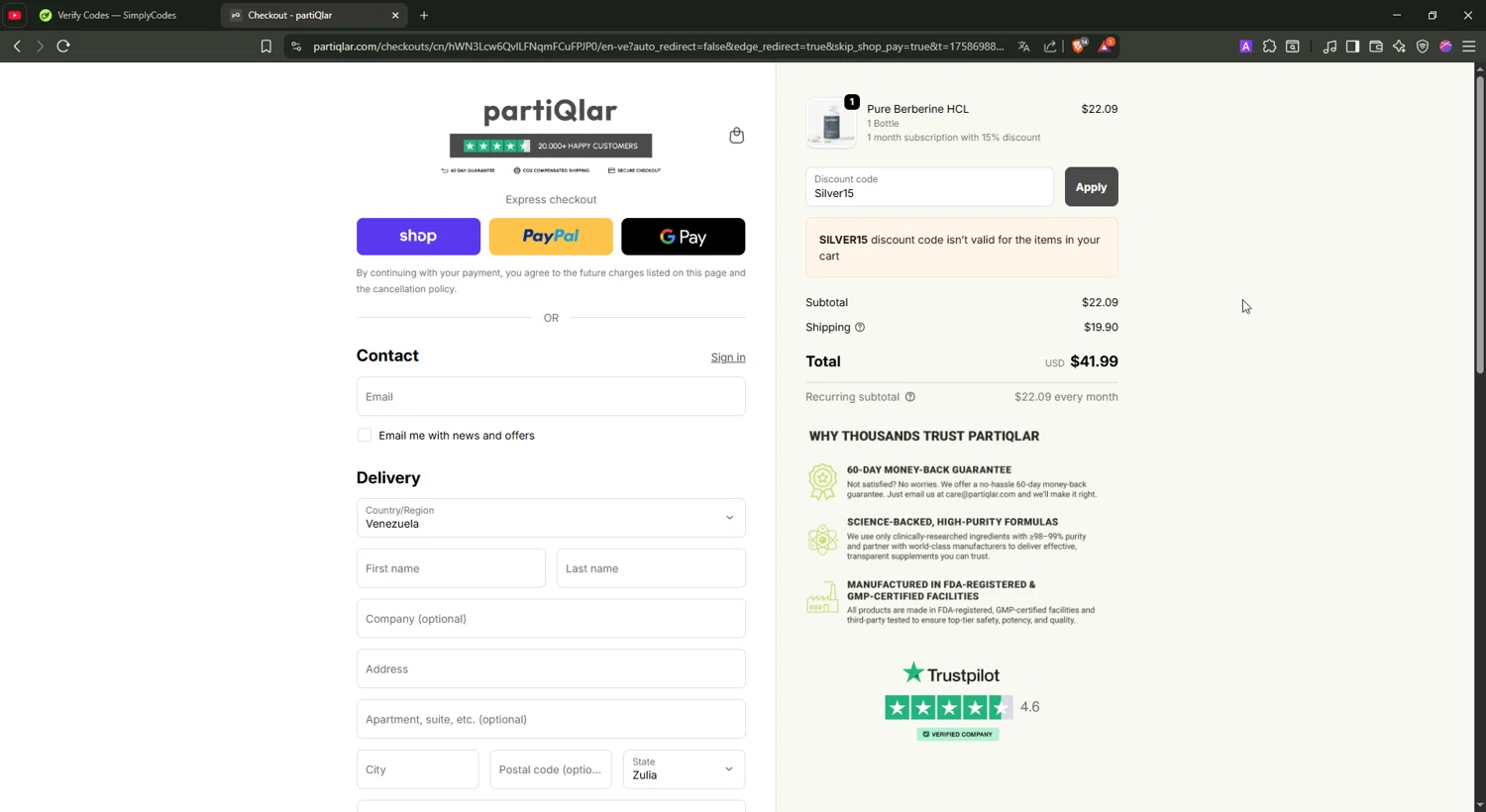Viewport: 1486px width, 812px height.
Task: Open site settings icon in the address bar
Action: coord(296,47)
